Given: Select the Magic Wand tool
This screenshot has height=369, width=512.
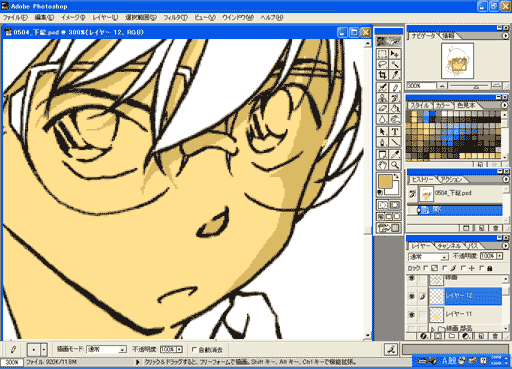Looking at the screenshot, I should pos(395,64).
